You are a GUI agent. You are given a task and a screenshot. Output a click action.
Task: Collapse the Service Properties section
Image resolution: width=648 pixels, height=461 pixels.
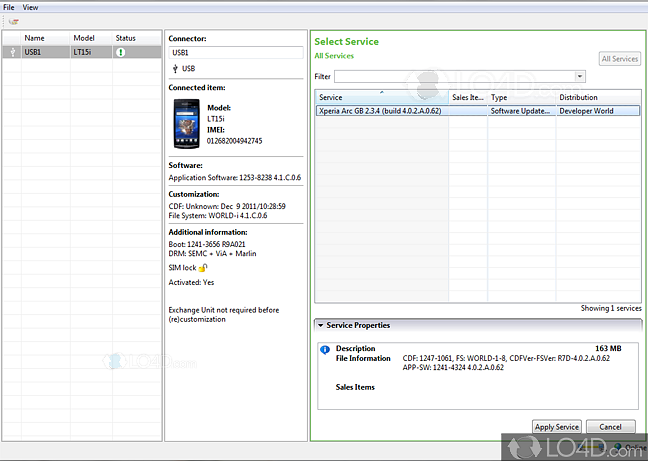pos(320,325)
